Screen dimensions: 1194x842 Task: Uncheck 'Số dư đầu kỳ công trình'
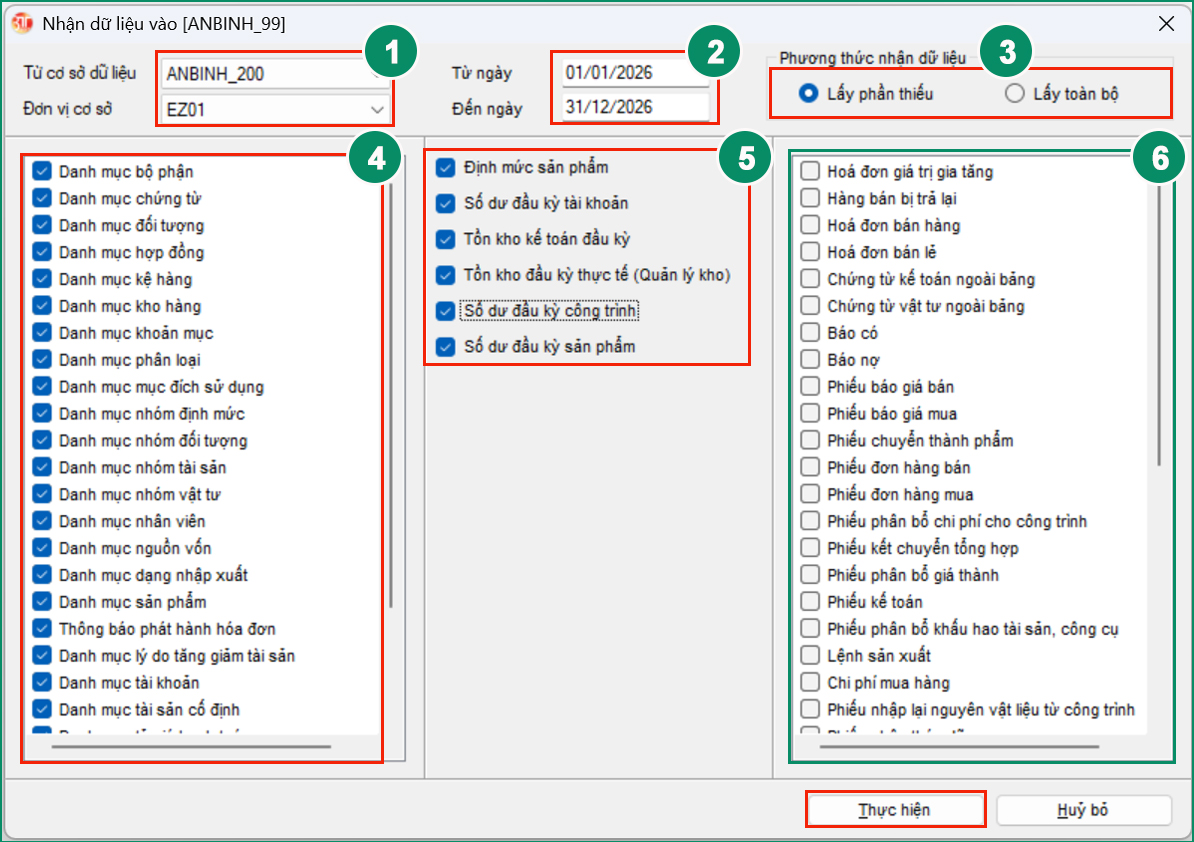(x=446, y=311)
